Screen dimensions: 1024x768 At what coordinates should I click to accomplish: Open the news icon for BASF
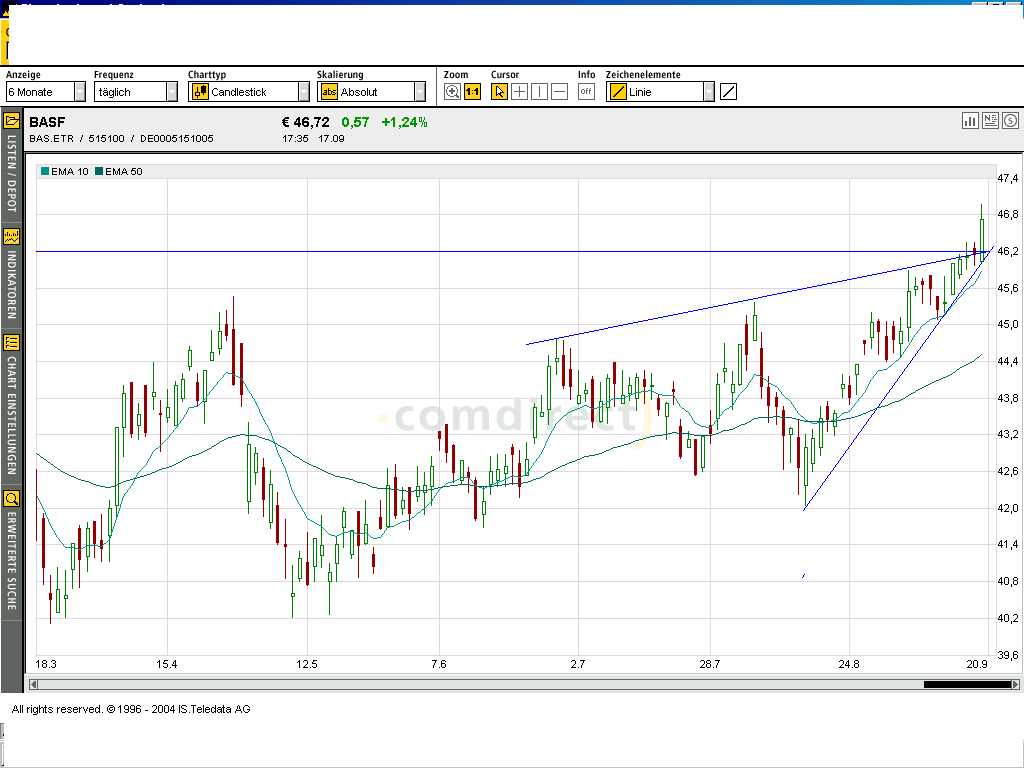pyautogui.click(x=990, y=121)
